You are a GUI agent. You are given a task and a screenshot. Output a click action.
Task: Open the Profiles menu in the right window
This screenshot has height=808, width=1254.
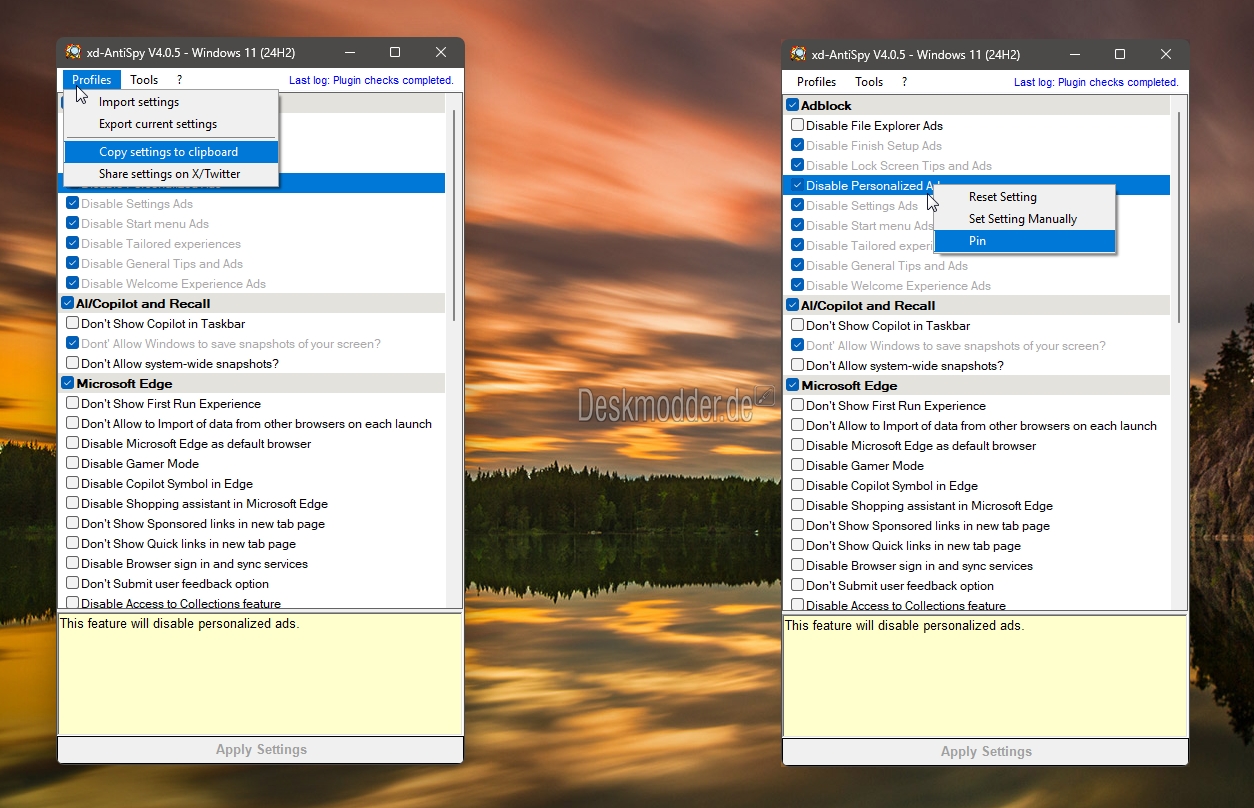point(817,82)
